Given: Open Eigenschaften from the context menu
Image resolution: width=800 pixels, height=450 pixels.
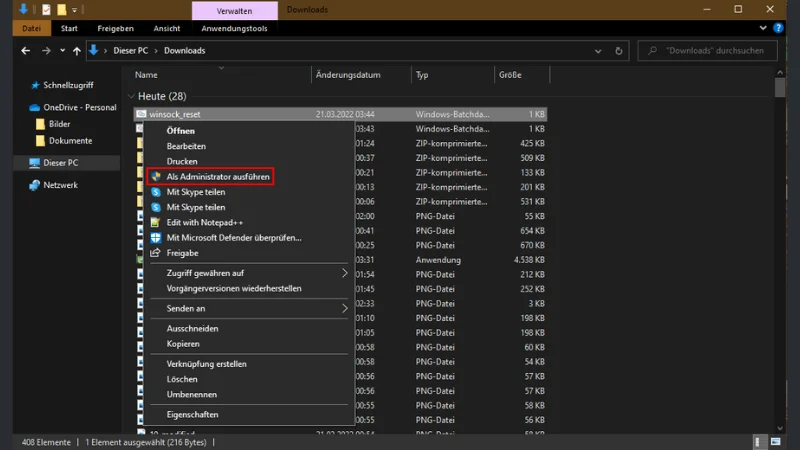Looking at the screenshot, I should tap(192, 414).
